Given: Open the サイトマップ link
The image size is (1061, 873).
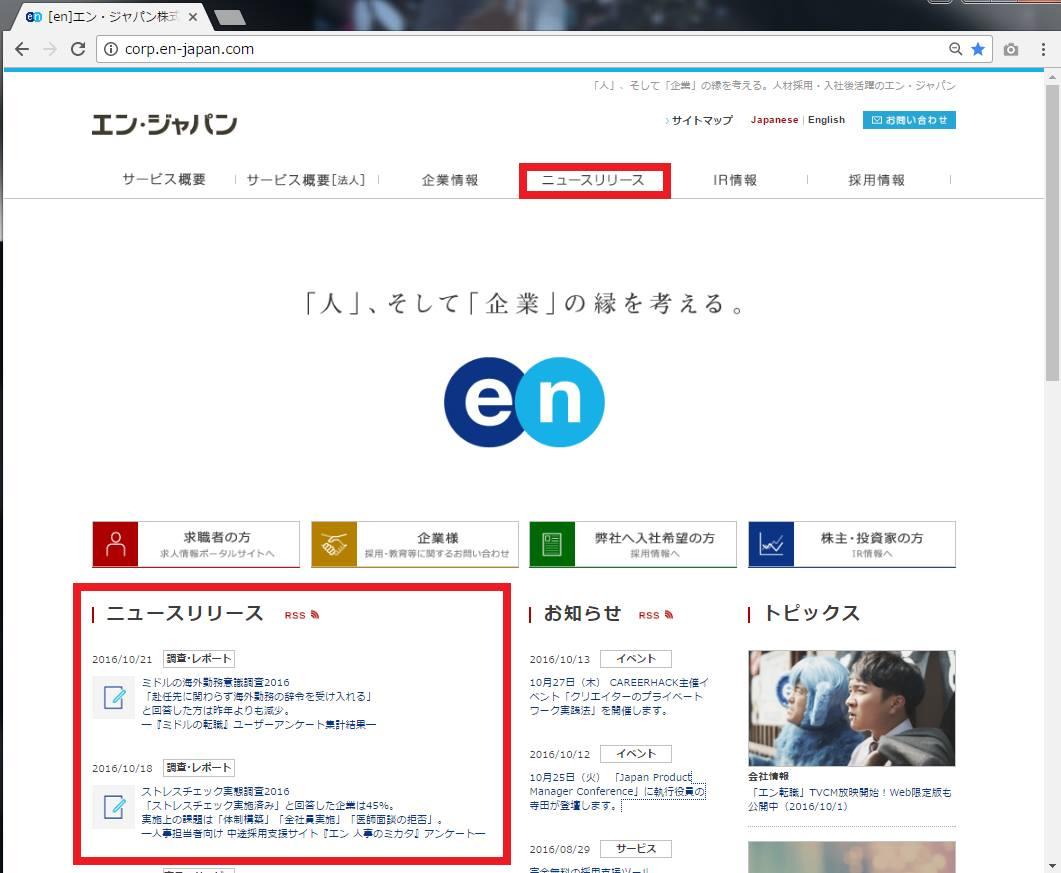Looking at the screenshot, I should pyautogui.click(x=701, y=120).
